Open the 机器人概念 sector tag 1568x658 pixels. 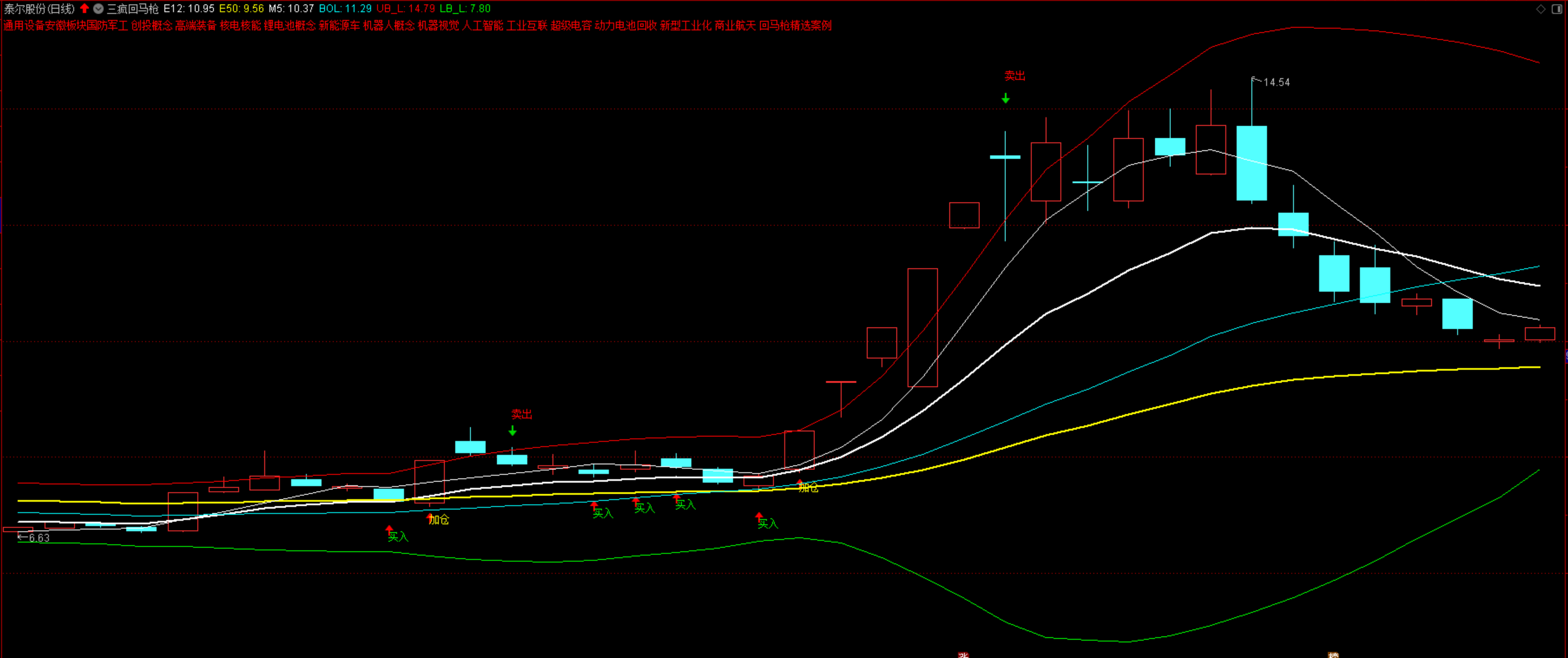[x=389, y=25]
